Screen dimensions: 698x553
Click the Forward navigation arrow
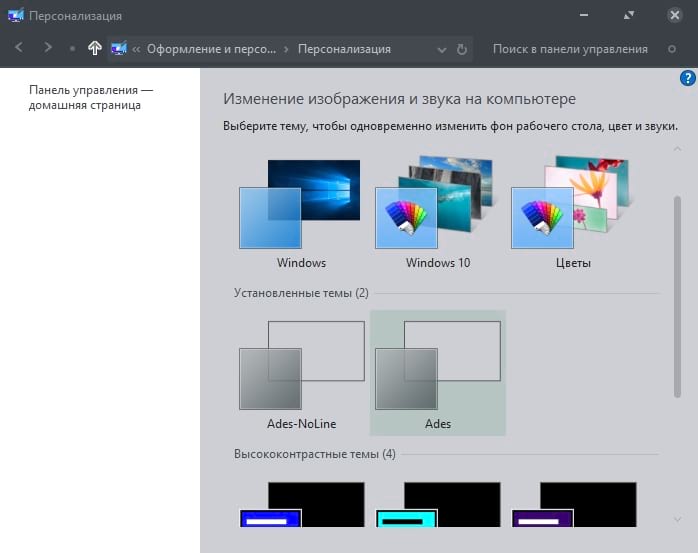point(48,47)
